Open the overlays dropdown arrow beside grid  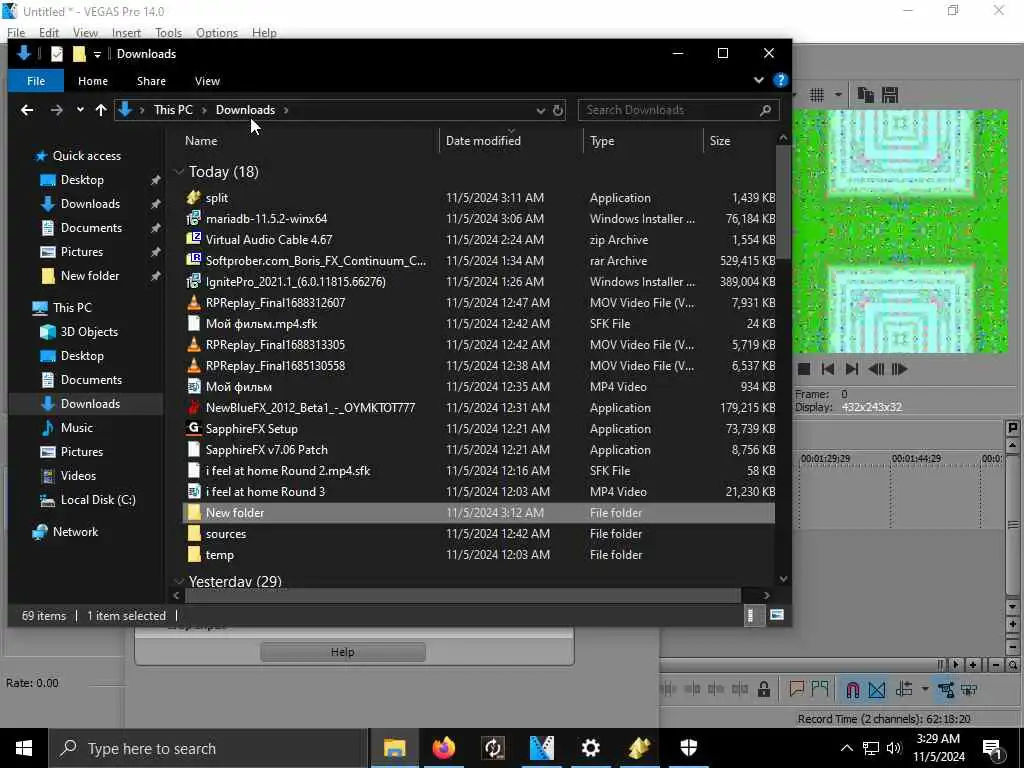[x=838, y=95]
